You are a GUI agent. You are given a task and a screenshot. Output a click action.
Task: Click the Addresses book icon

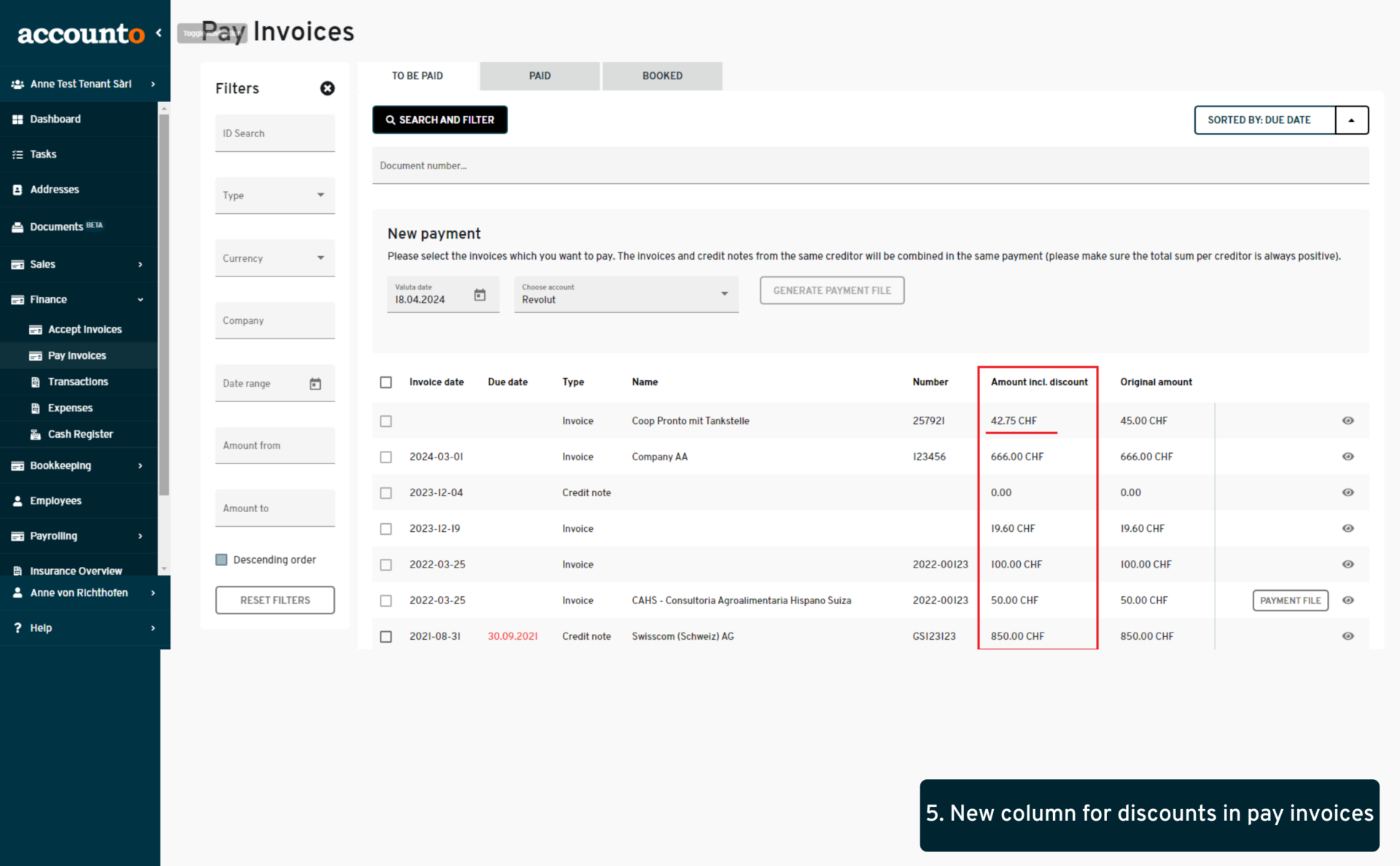17,189
